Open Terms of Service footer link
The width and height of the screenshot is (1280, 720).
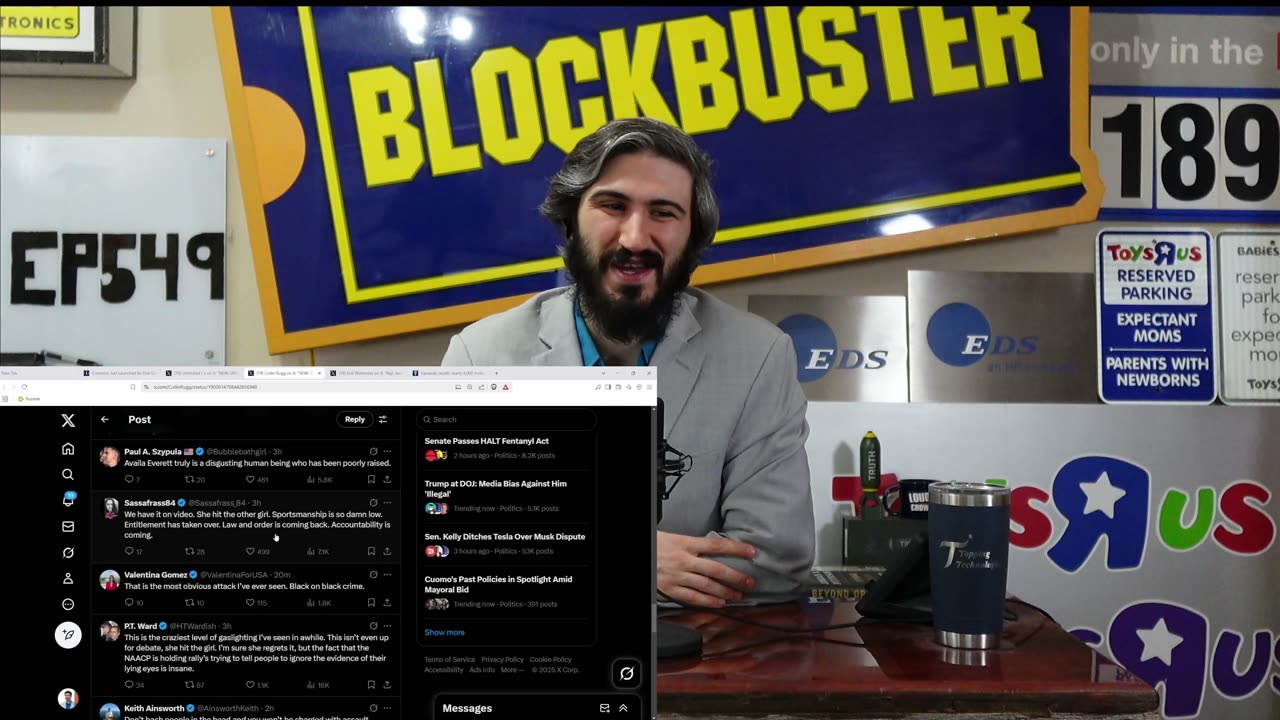click(449, 660)
